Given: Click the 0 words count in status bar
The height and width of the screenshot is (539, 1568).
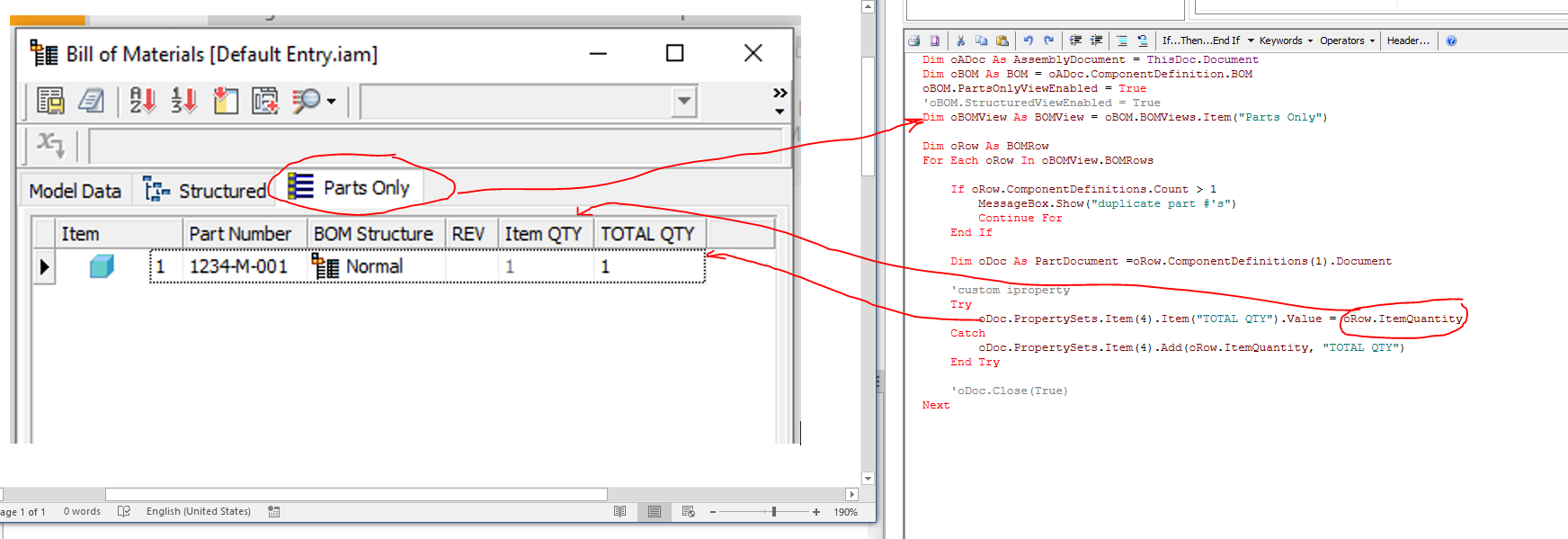Looking at the screenshot, I should pyautogui.click(x=82, y=511).
